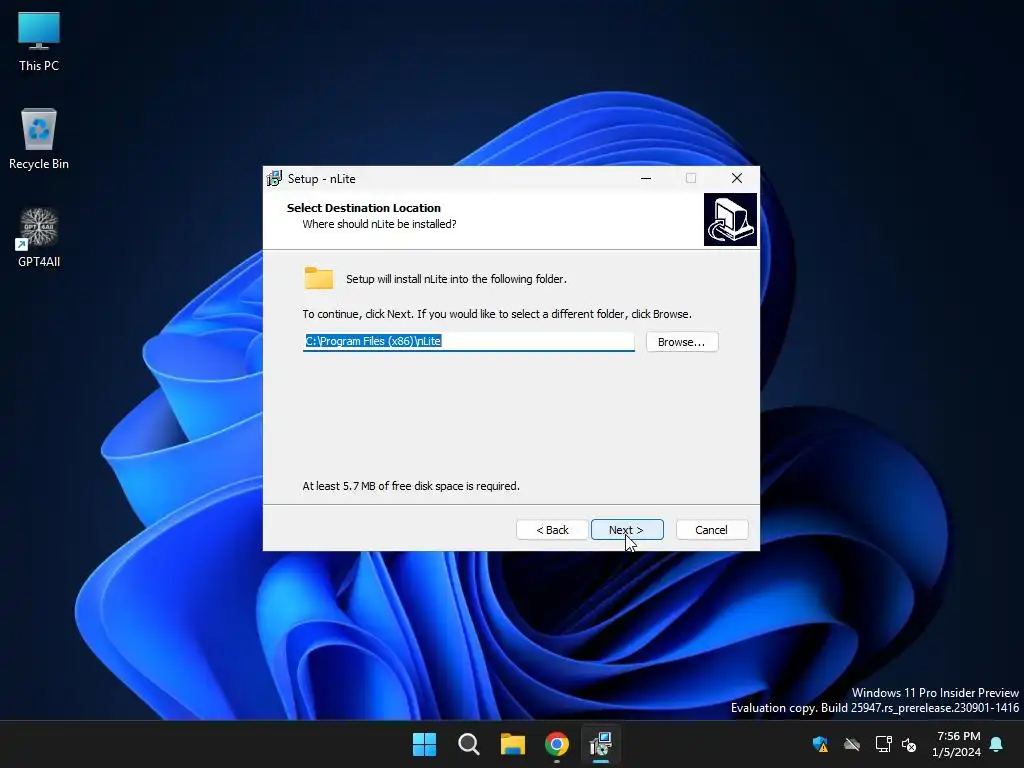Click 'Setup will install nLite' text
The height and width of the screenshot is (768, 1024).
click(x=456, y=279)
